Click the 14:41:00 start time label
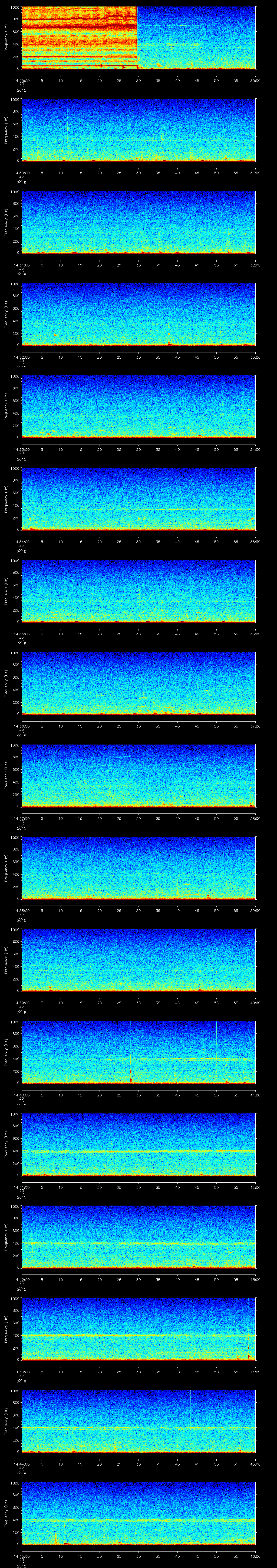 point(21,1187)
